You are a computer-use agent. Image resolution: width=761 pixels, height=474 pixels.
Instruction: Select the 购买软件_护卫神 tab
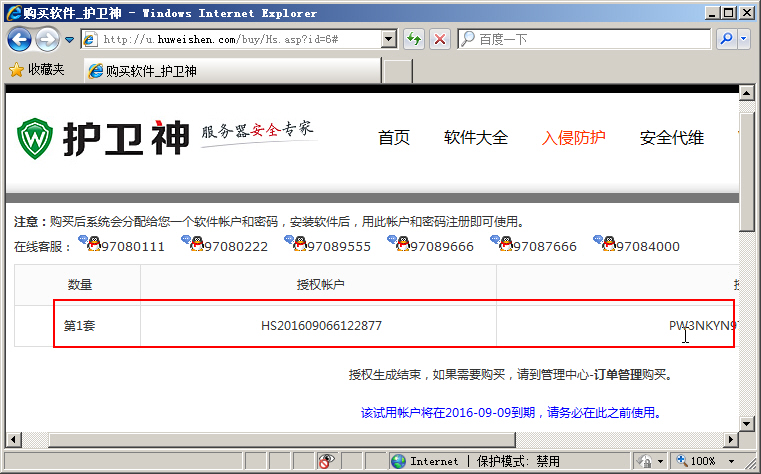coord(233,71)
